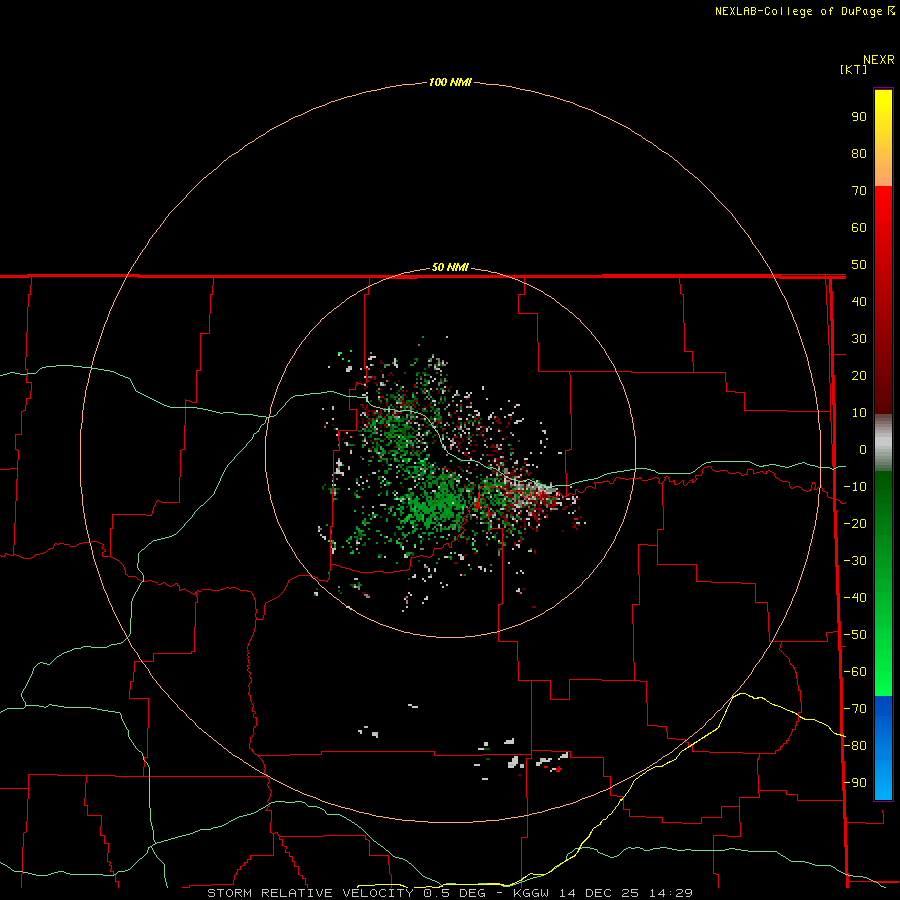Click the 14:29 timestamp in the footer
The image size is (900, 900).
pyautogui.click(x=671, y=893)
